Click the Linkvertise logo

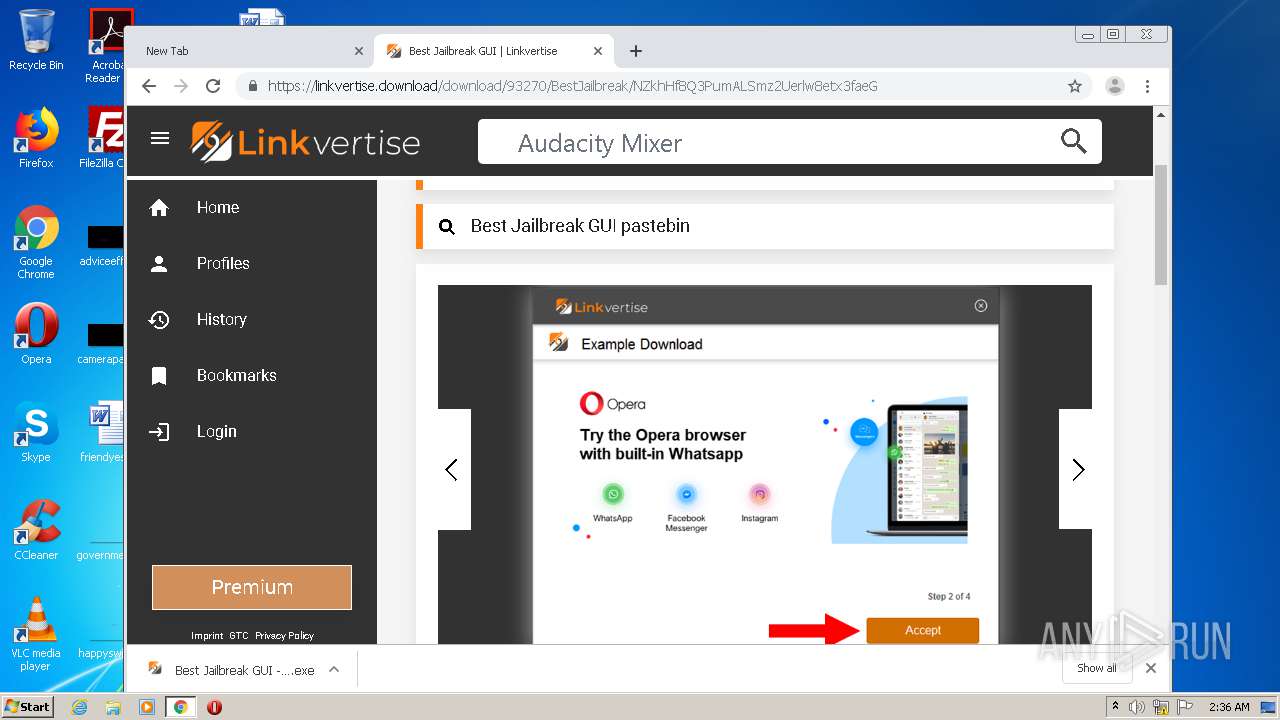pyautogui.click(x=305, y=142)
